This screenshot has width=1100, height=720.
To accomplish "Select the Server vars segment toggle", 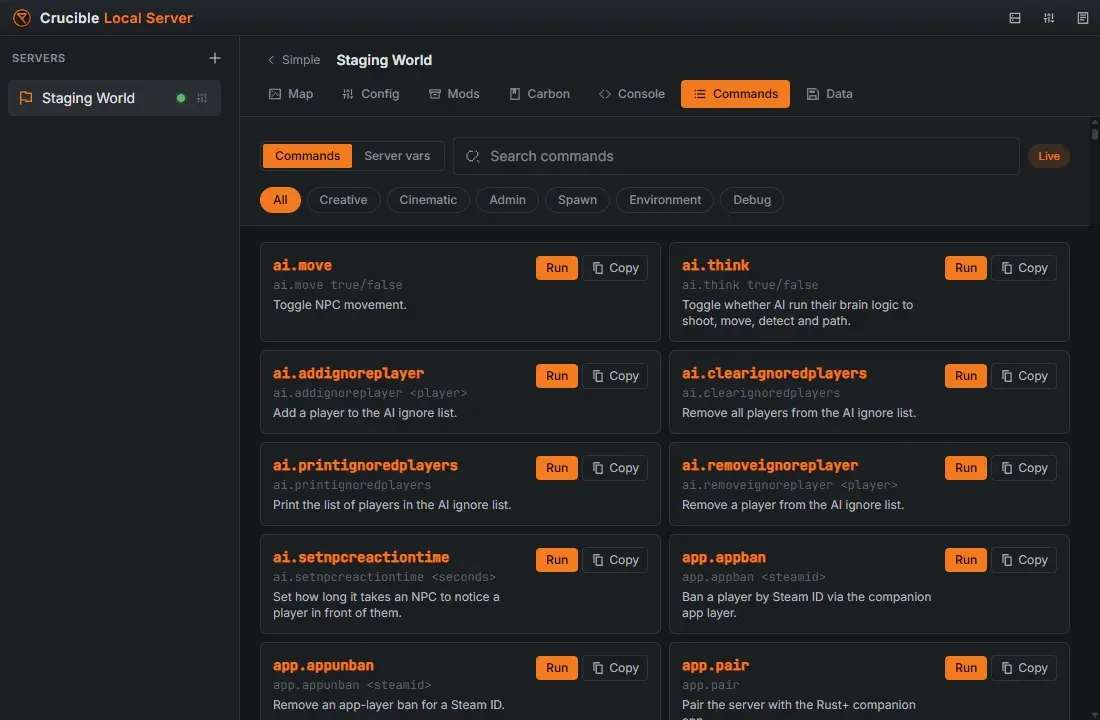I will click(x=397, y=156).
